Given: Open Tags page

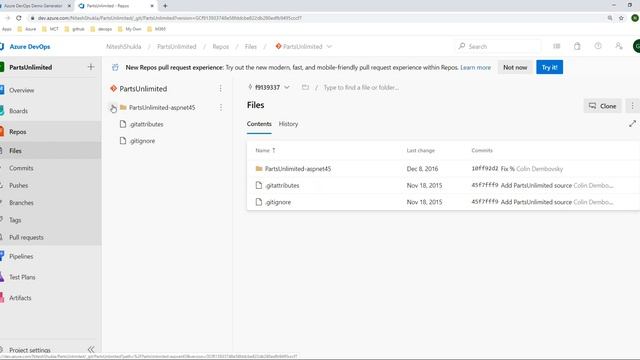Looking at the screenshot, I should (x=15, y=220).
